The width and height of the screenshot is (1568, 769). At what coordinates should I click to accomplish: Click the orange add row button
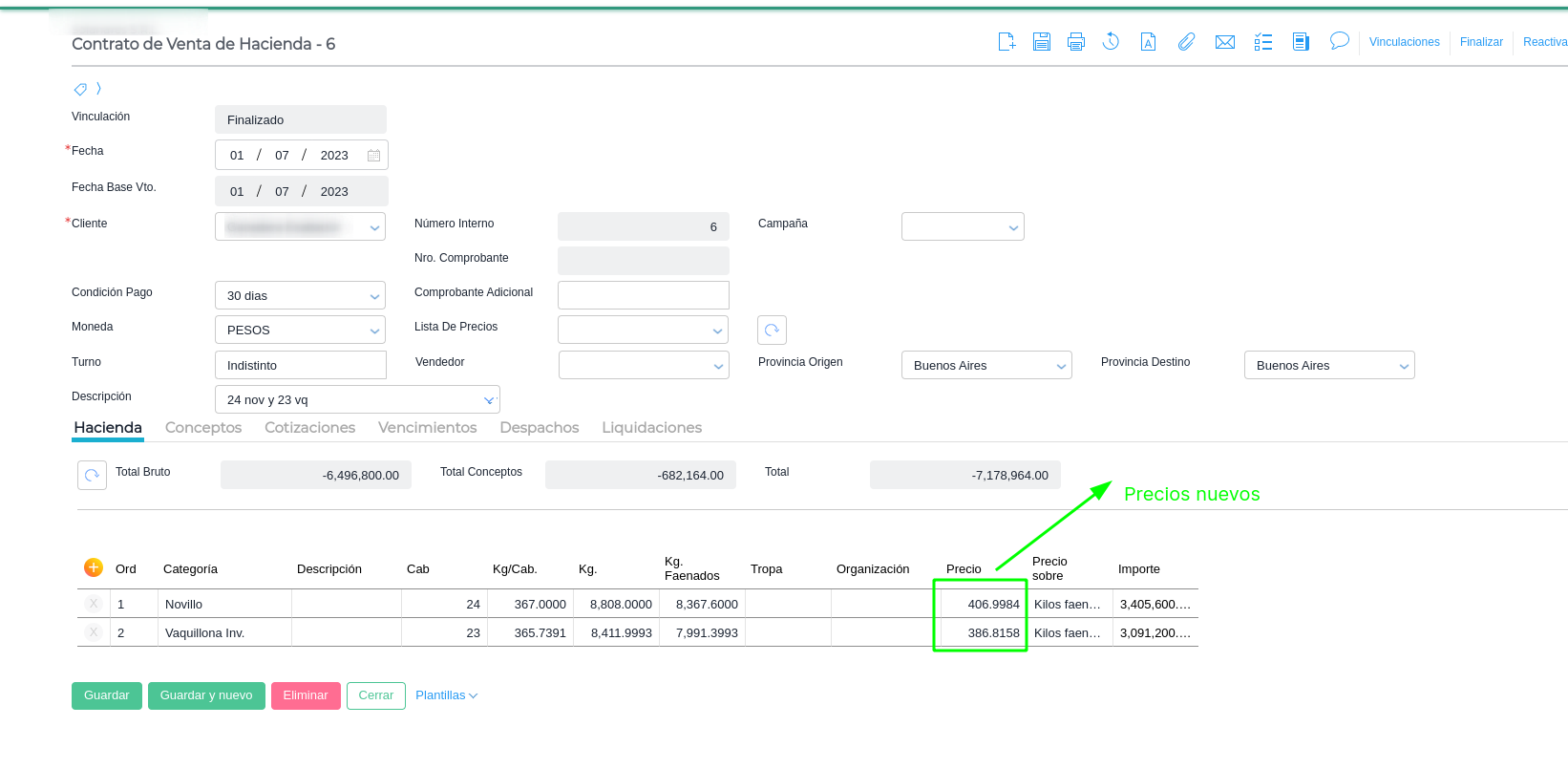pos(94,567)
